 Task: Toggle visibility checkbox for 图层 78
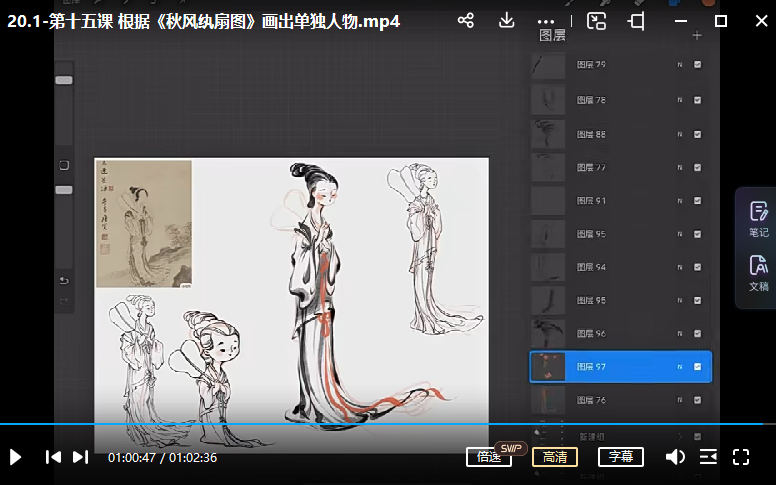pyautogui.click(x=697, y=100)
